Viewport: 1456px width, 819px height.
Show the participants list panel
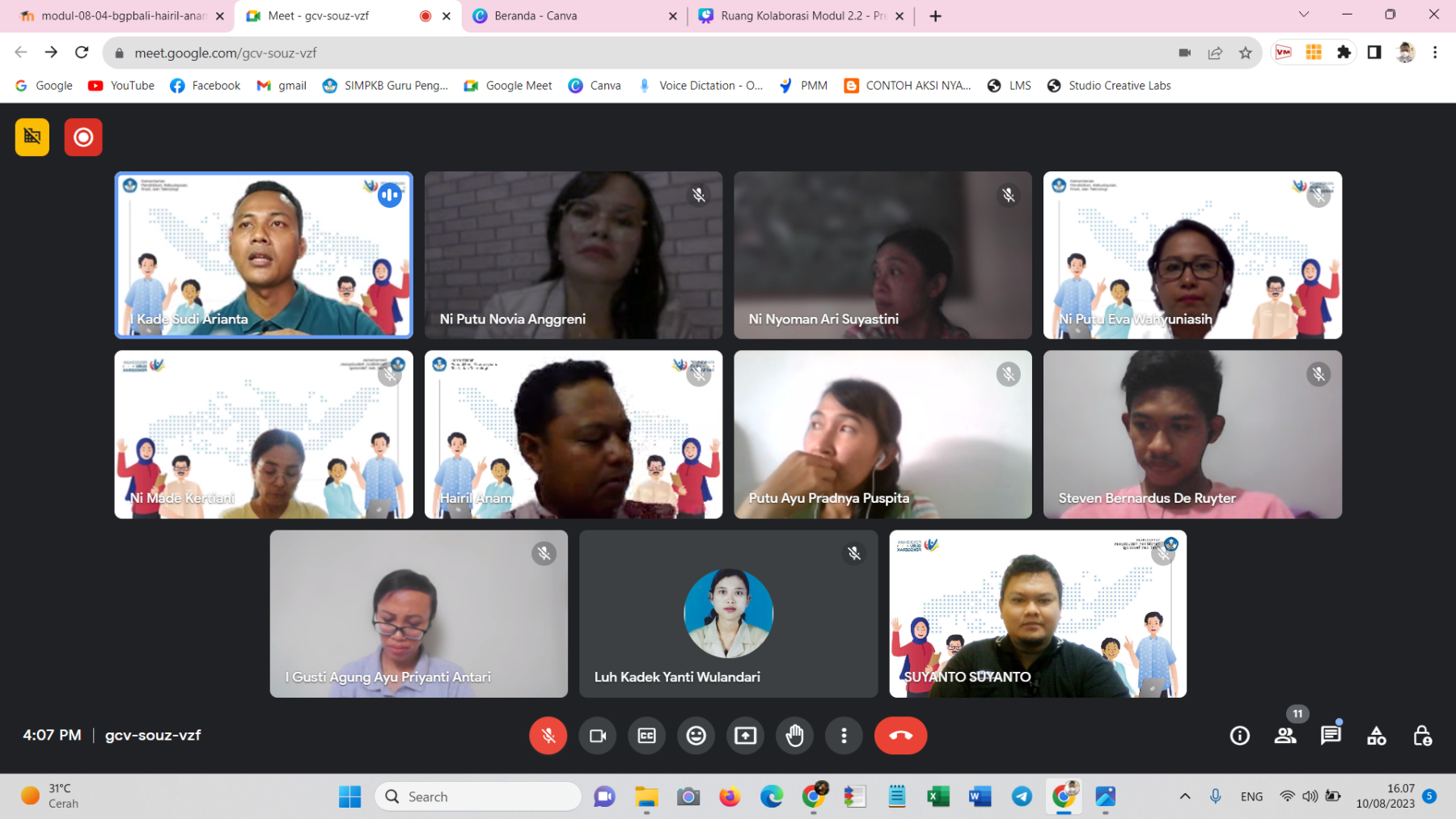[1285, 735]
